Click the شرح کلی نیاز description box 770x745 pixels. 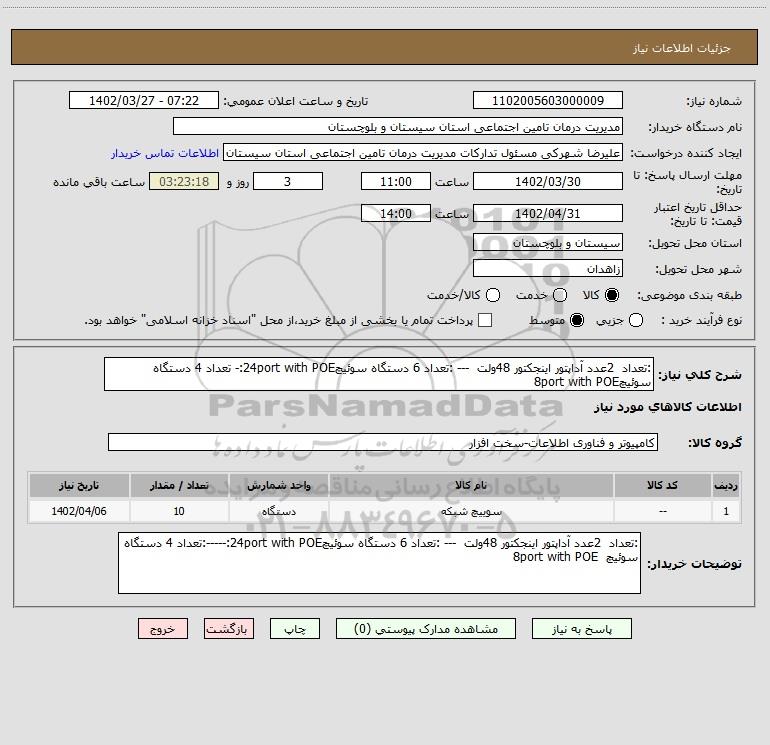click(x=379, y=374)
